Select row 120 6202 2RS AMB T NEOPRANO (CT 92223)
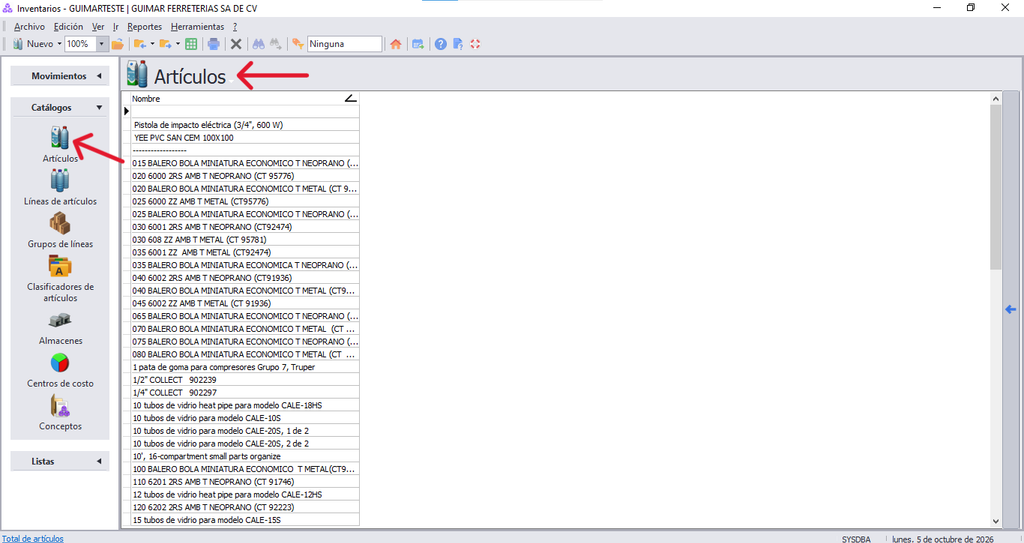The image size is (1024, 543). pos(245,507)
